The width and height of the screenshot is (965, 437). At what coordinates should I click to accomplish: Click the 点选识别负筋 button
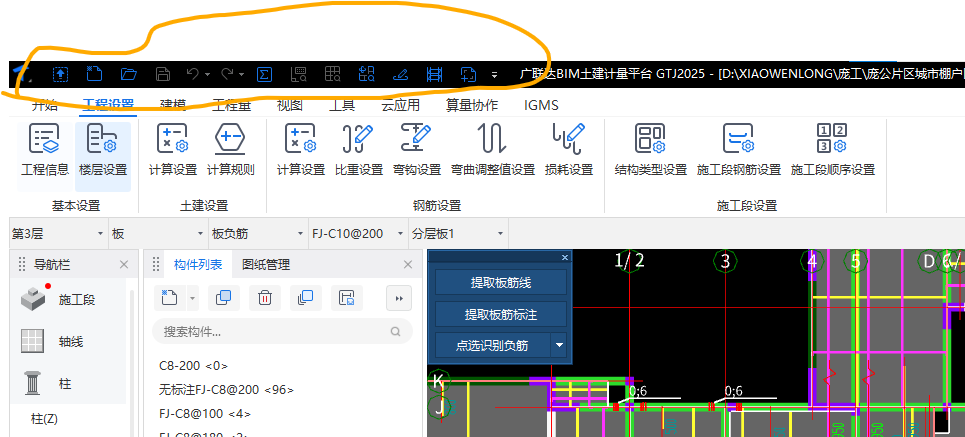point(494,345)
